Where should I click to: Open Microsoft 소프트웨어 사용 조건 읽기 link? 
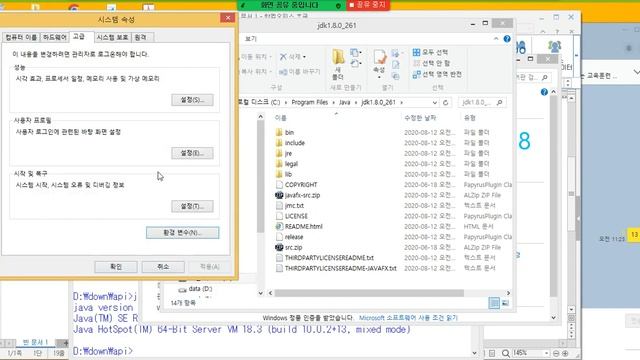pos(408,318)
